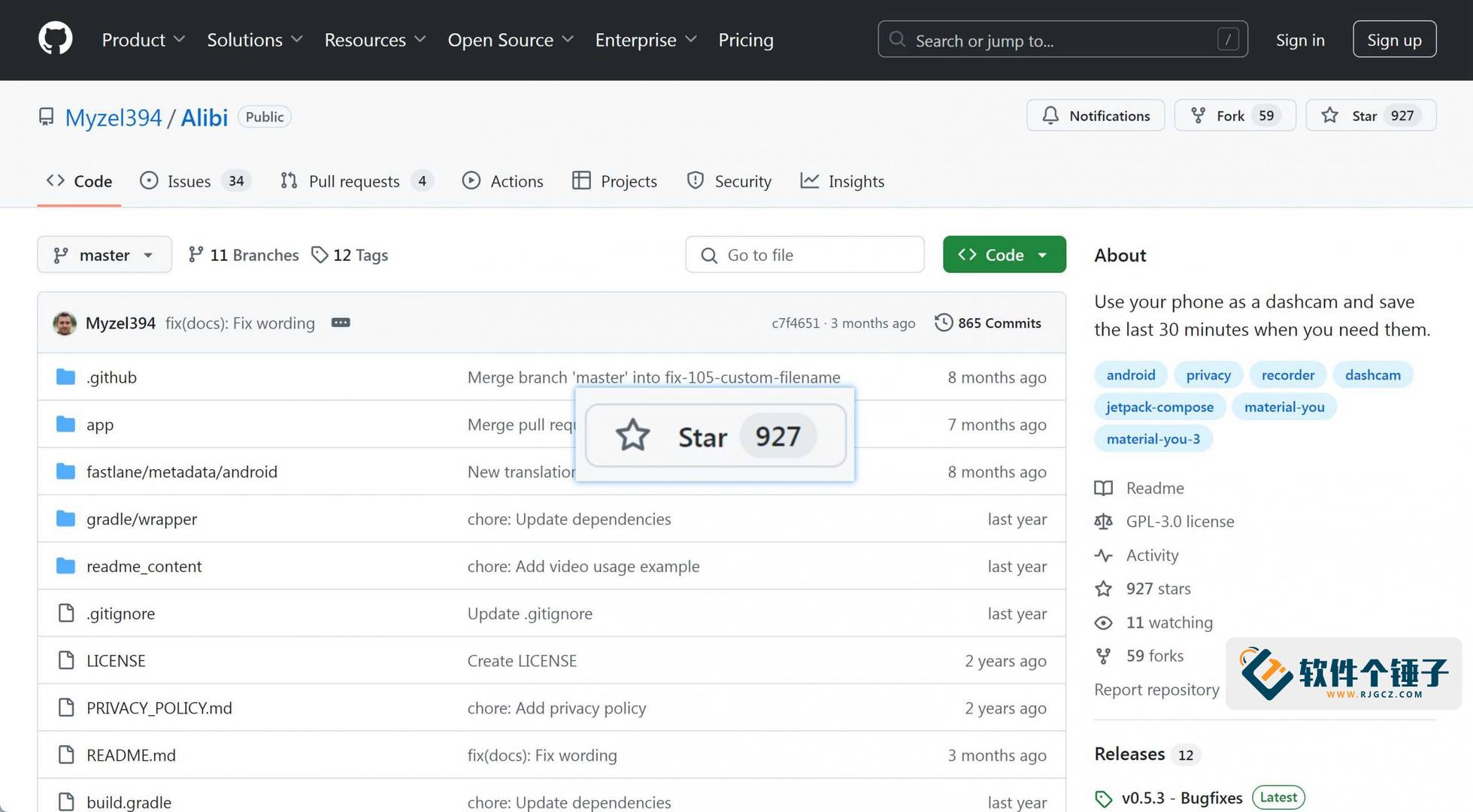Focus the Search or jump to field

pos(1062,39)
